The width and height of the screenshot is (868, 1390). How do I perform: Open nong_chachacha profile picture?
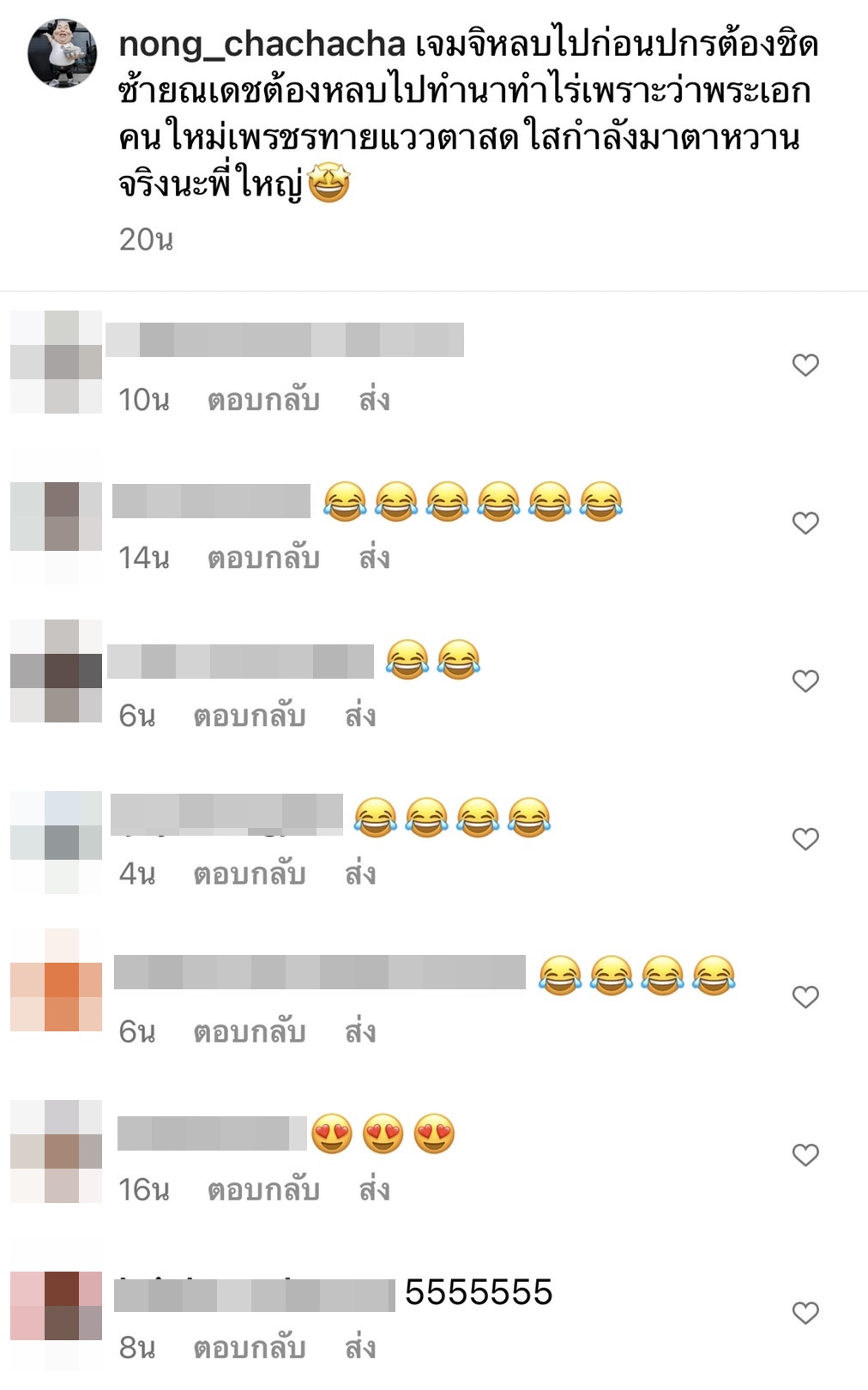[x=63, y=53]
